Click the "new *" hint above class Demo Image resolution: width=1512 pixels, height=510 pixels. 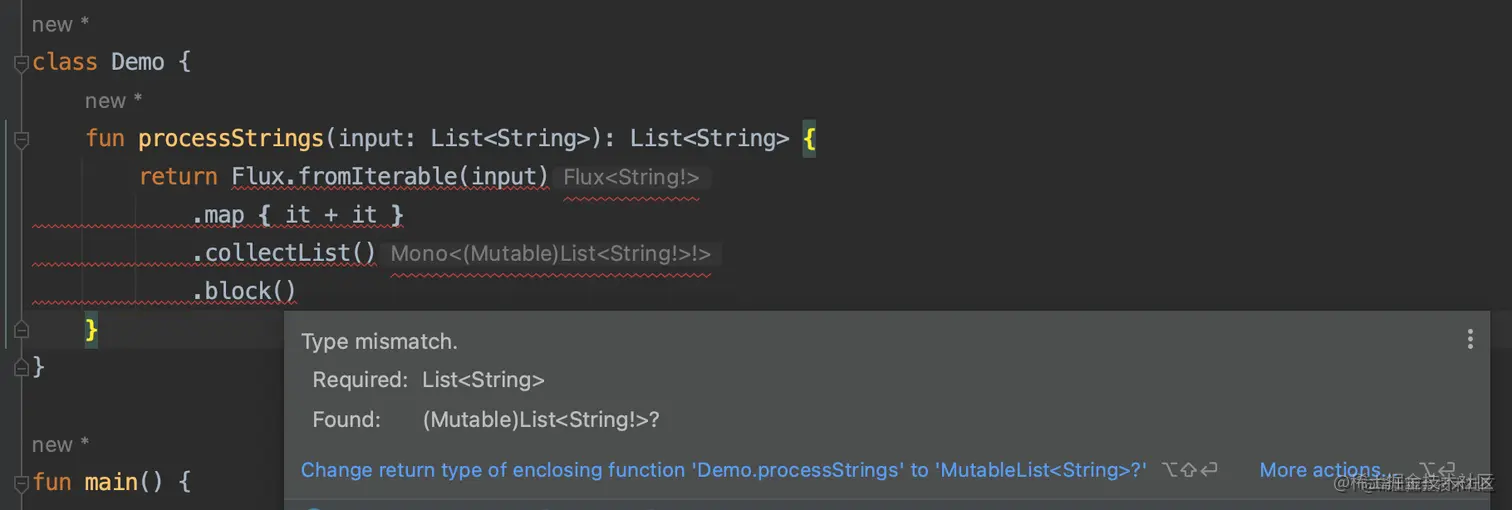60,24
